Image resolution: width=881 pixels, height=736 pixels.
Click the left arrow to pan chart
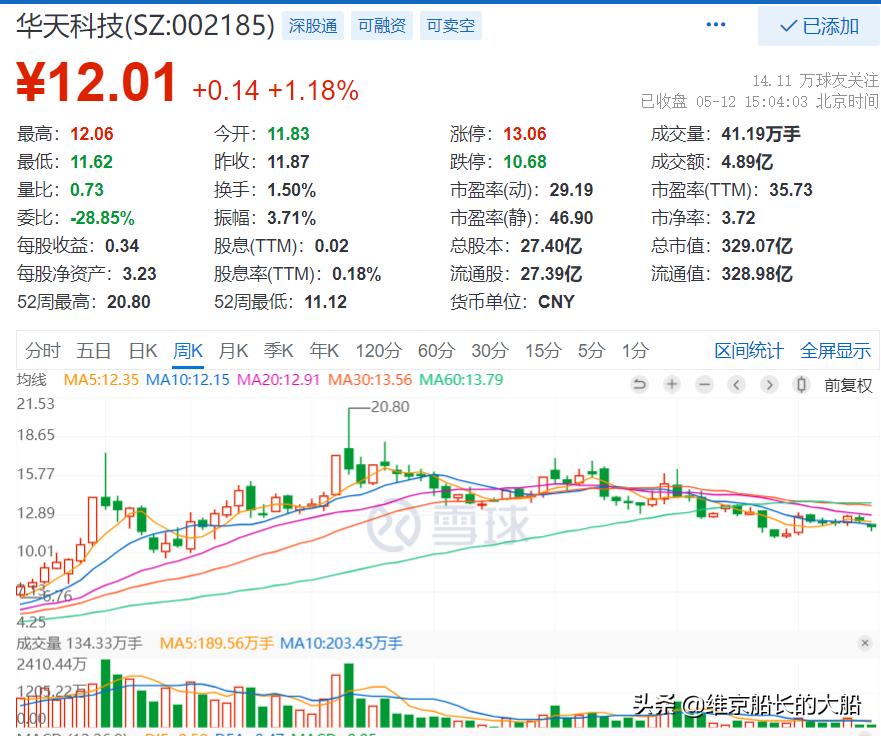click(x=736, y=384)
